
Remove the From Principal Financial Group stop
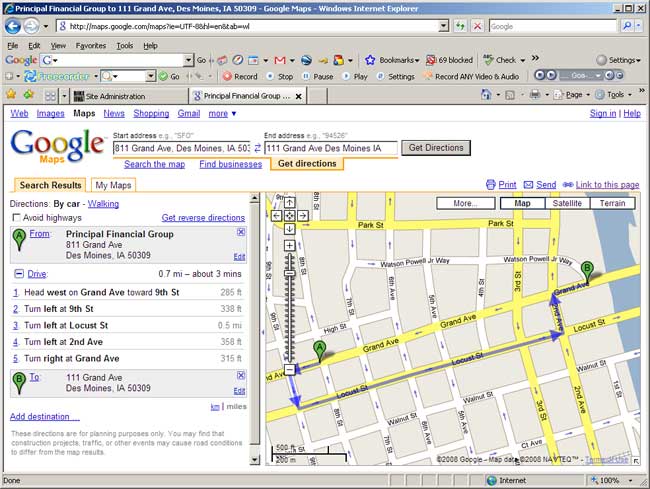[241, 232]
